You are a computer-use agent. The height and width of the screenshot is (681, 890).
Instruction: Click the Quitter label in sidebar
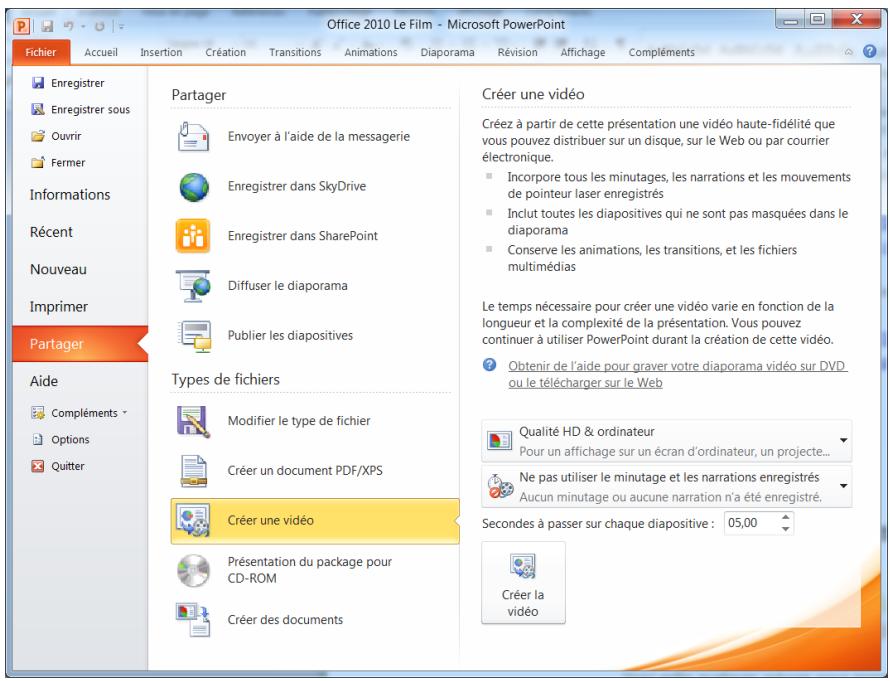click(x=68, y=466)
